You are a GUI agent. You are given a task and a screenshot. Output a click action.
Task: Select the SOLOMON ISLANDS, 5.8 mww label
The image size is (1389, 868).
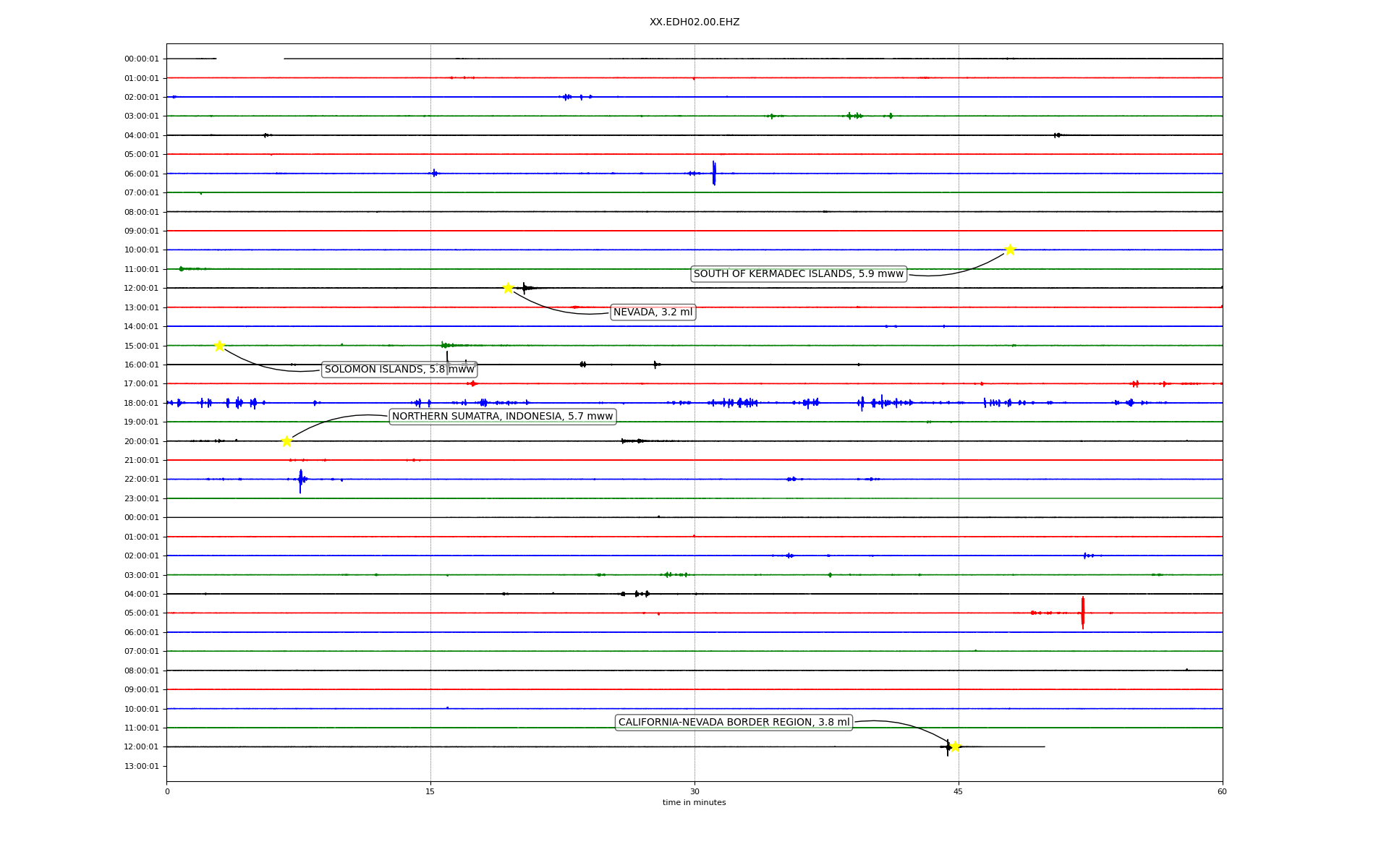[x=399, y=370]
